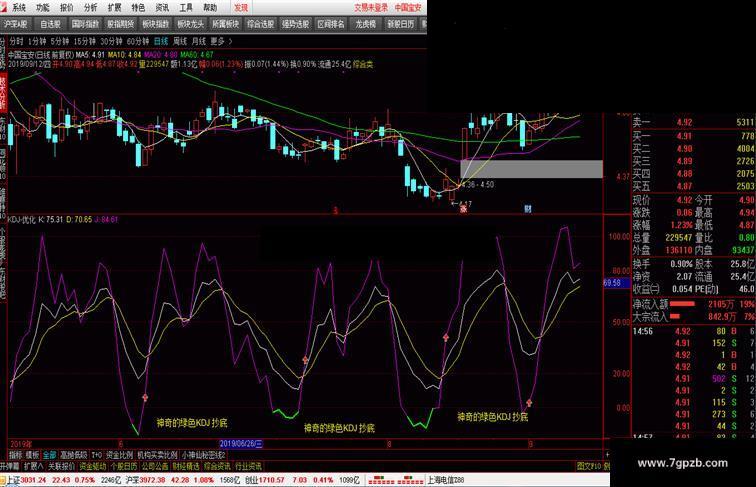Click the app logo icon at top-left
The image size is (756, 487).
point(4,7)
